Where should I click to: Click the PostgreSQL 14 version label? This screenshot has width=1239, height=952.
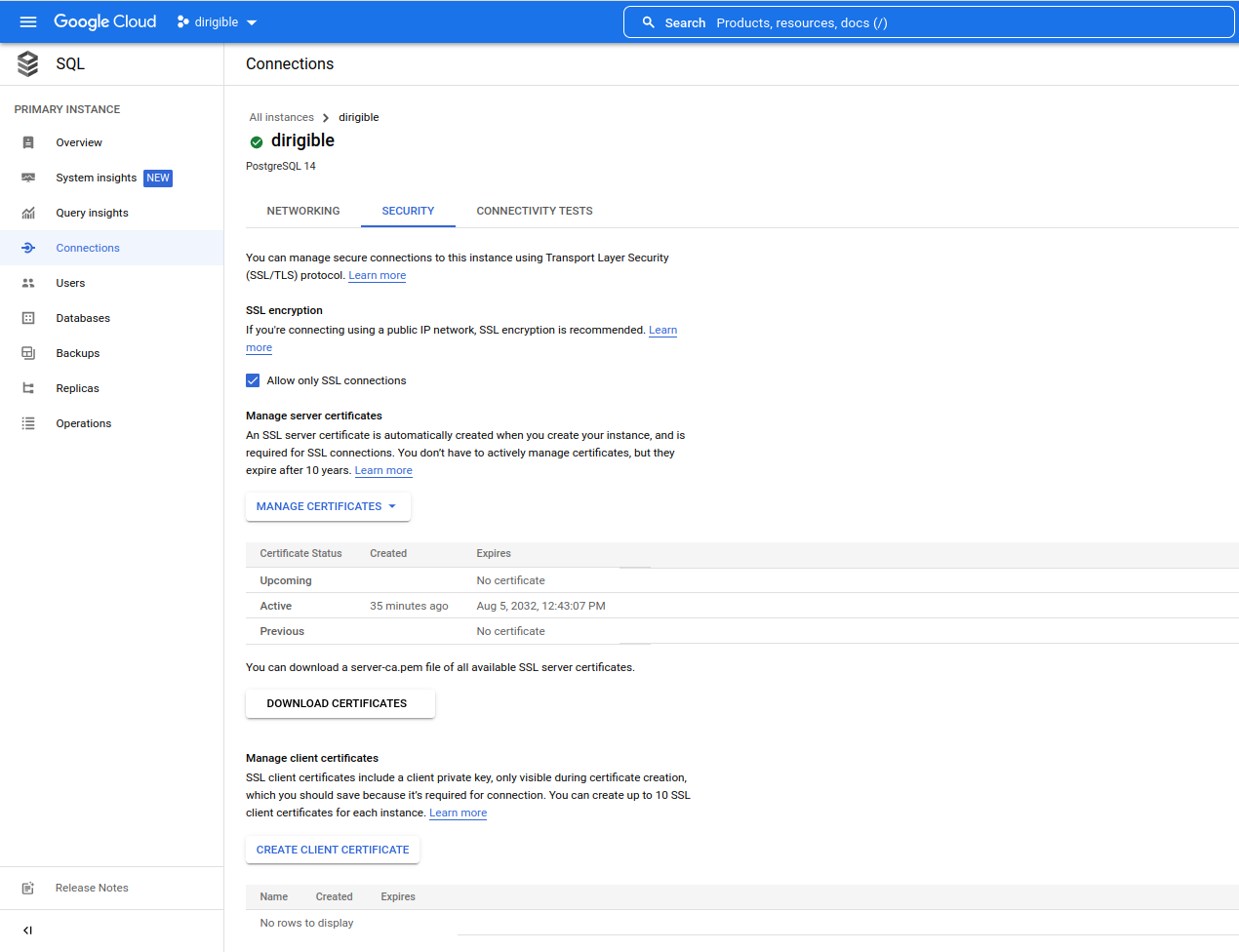point(281,166)
